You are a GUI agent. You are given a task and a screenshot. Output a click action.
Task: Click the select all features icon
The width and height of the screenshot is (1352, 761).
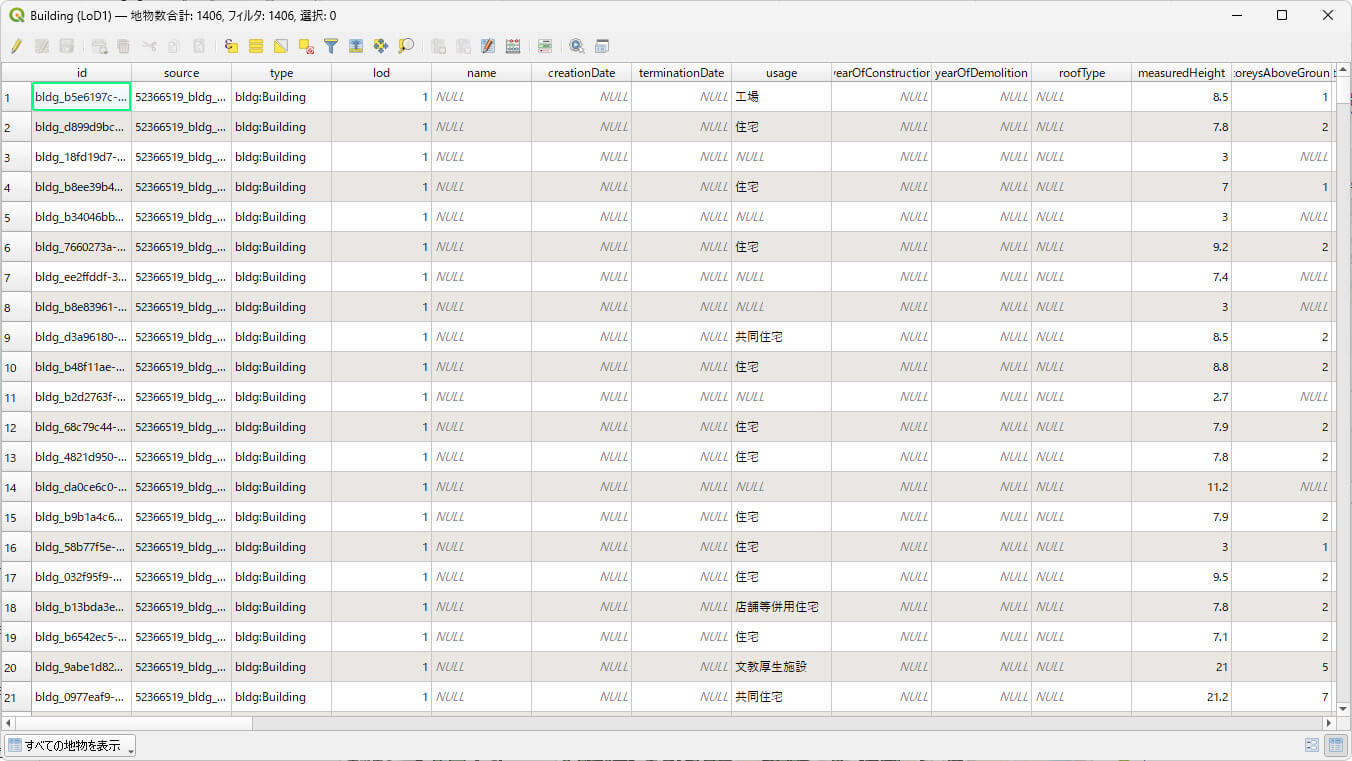256,46
